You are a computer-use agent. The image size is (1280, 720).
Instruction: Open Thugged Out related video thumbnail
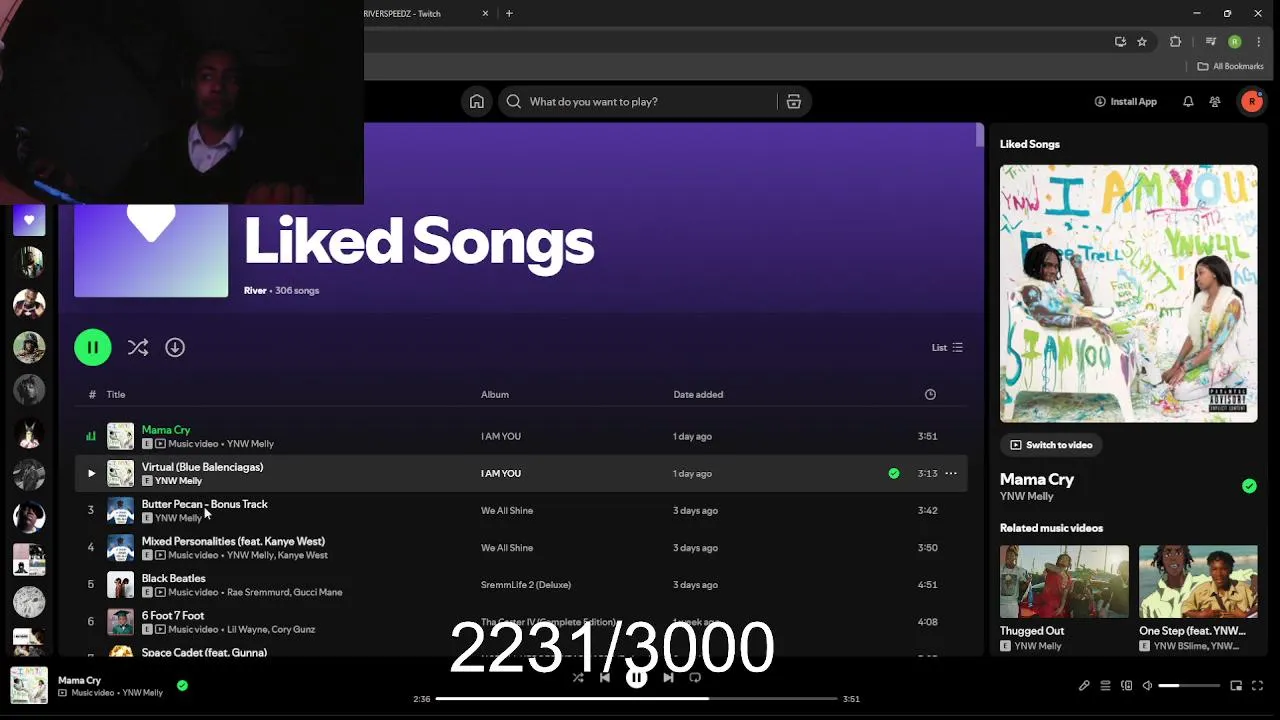click(1064, 581)
